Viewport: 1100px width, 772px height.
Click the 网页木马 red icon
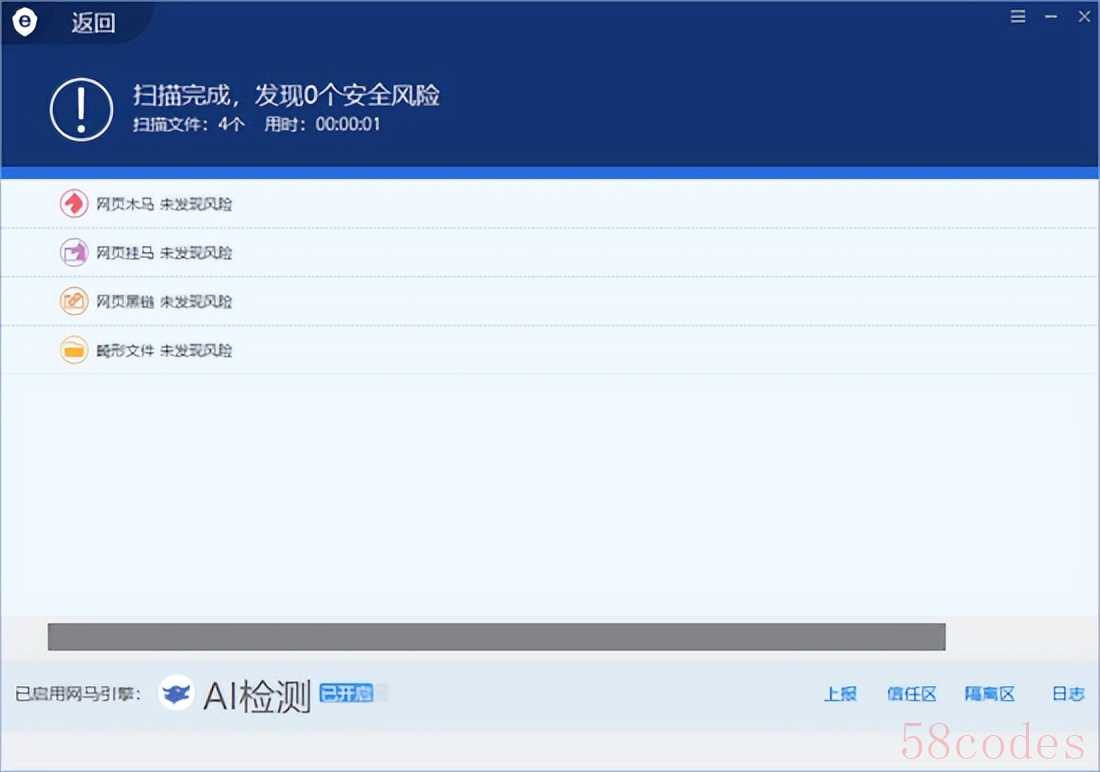tap(74, 204)
